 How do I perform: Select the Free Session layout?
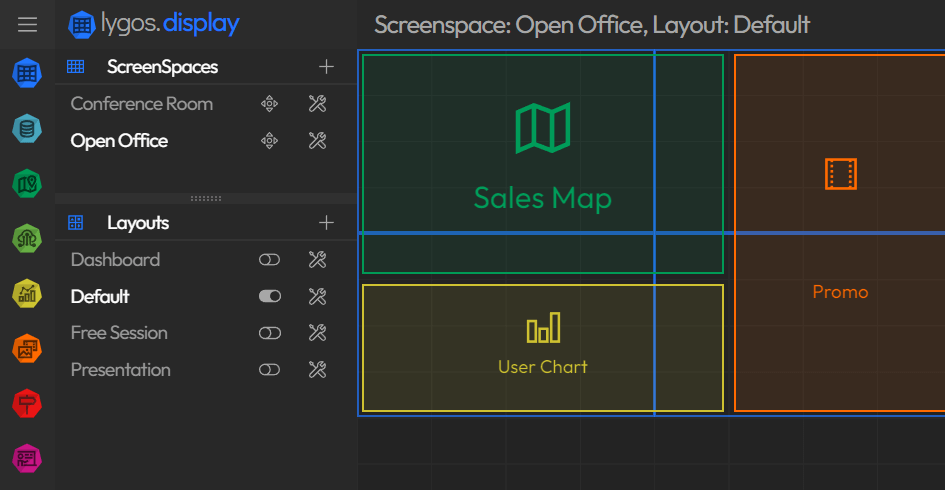click(x=119, y=333)
